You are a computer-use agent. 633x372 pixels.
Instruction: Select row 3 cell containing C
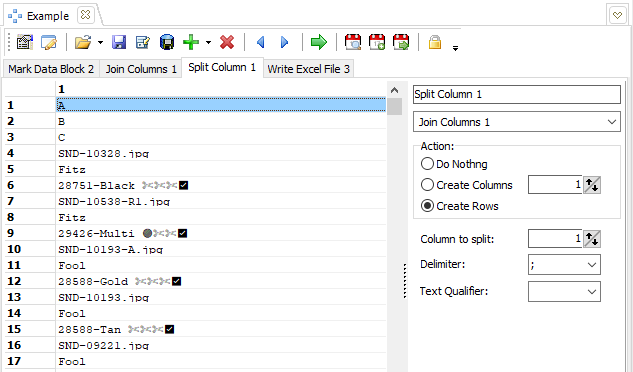[x=221, y=137]
